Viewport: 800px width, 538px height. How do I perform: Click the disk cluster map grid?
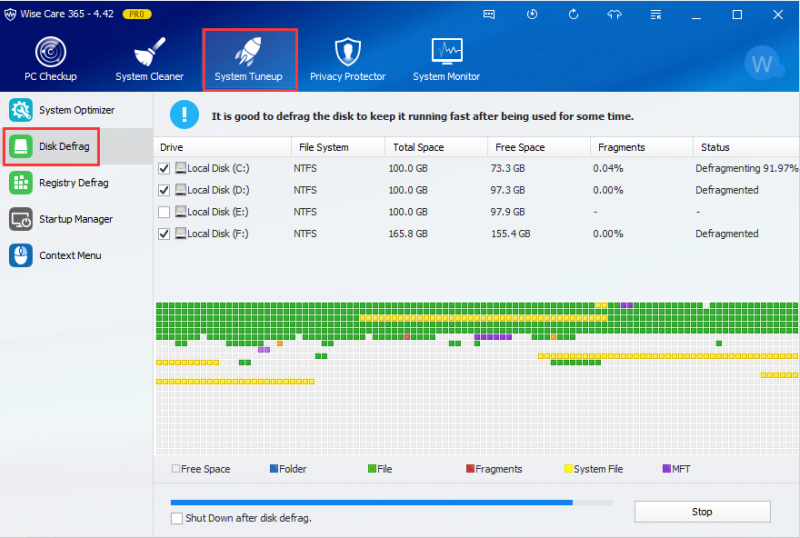[x=477, y=378]
